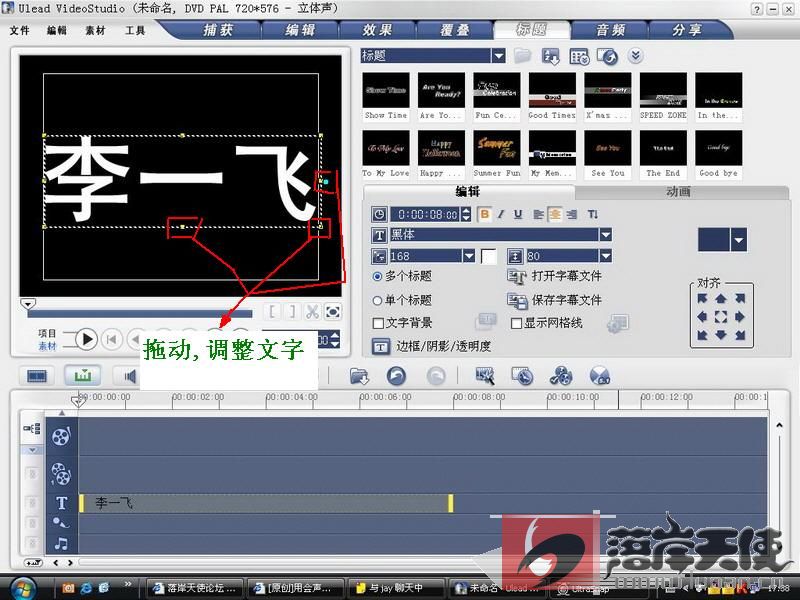Align title text right
The width and height of the screenshot is (800, 600).
point(571,214)
